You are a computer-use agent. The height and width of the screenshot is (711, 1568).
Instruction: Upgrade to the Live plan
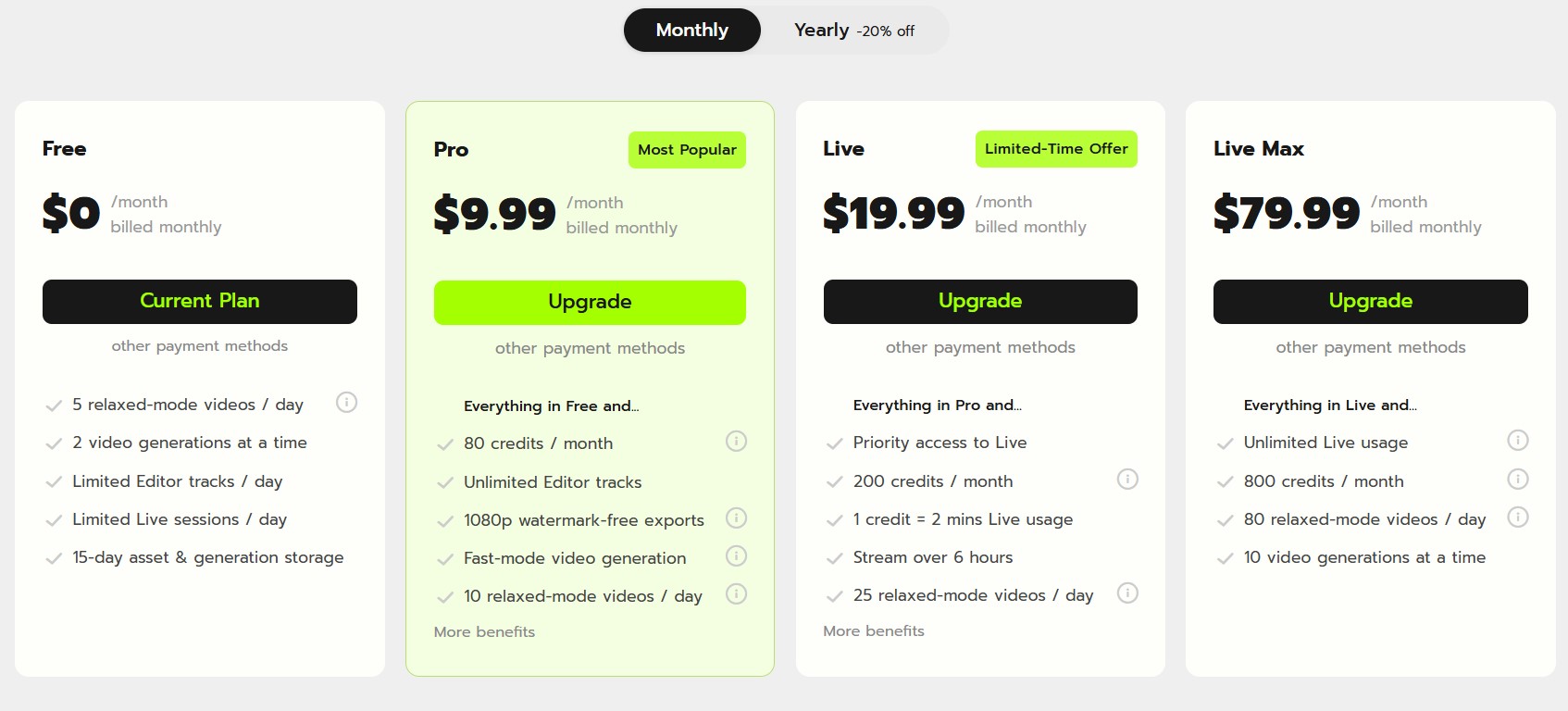980,302
